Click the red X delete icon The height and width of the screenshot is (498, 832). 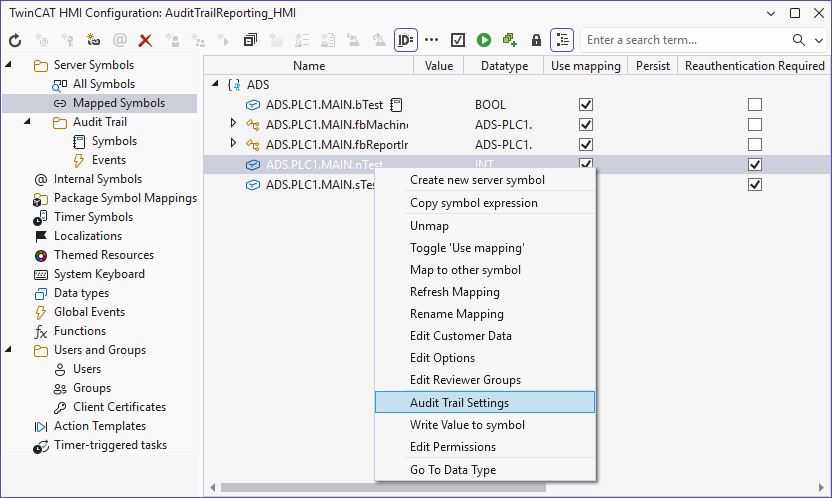[x=145, y=40]
